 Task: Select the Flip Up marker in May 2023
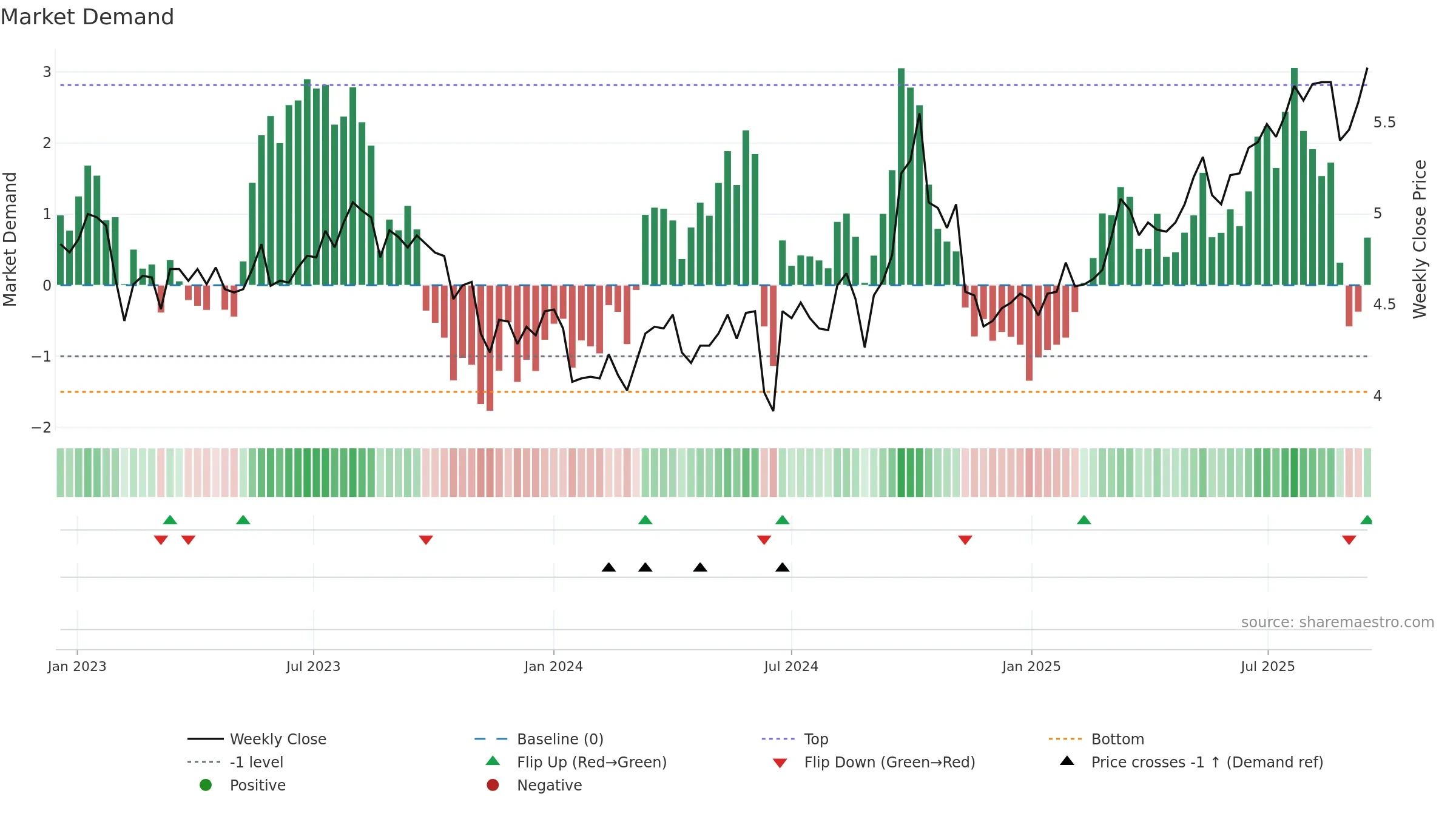tap(243, 520)
